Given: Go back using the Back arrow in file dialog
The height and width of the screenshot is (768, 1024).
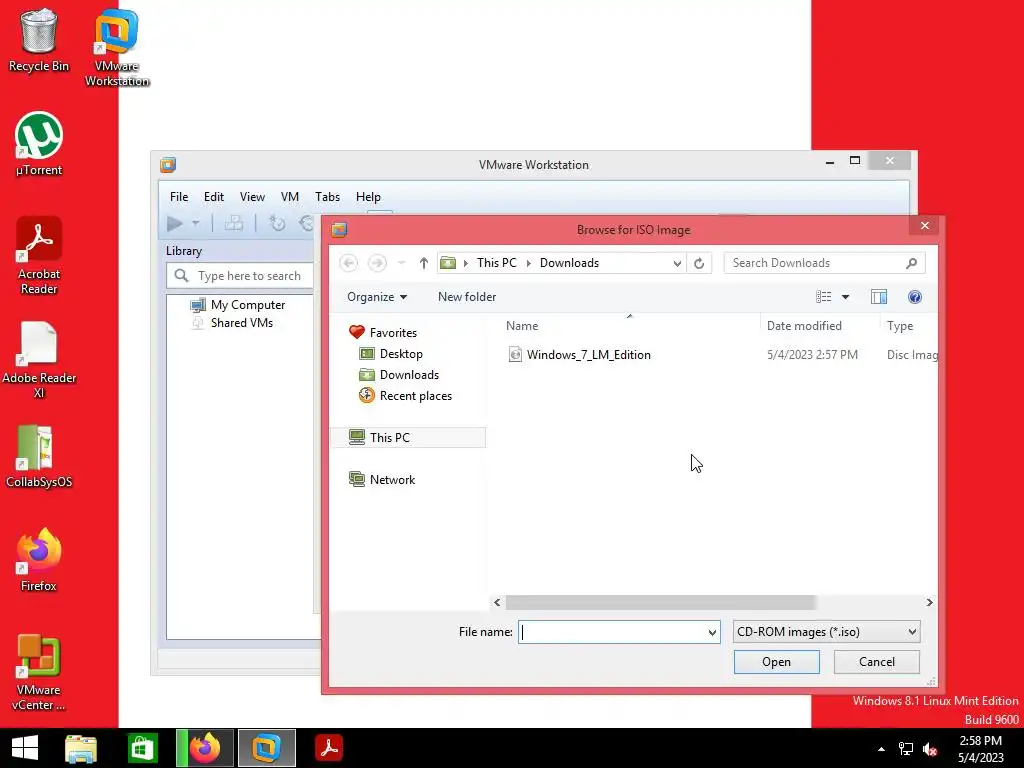Looking at the screenshot, I should [349, 263].
